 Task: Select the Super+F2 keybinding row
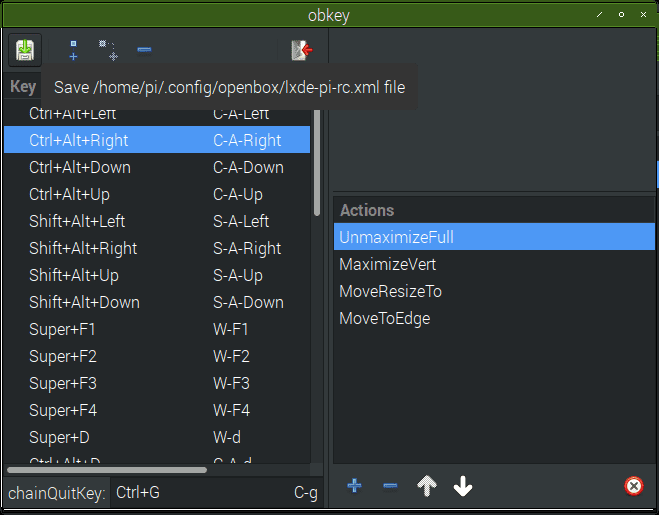coord(157,356)
